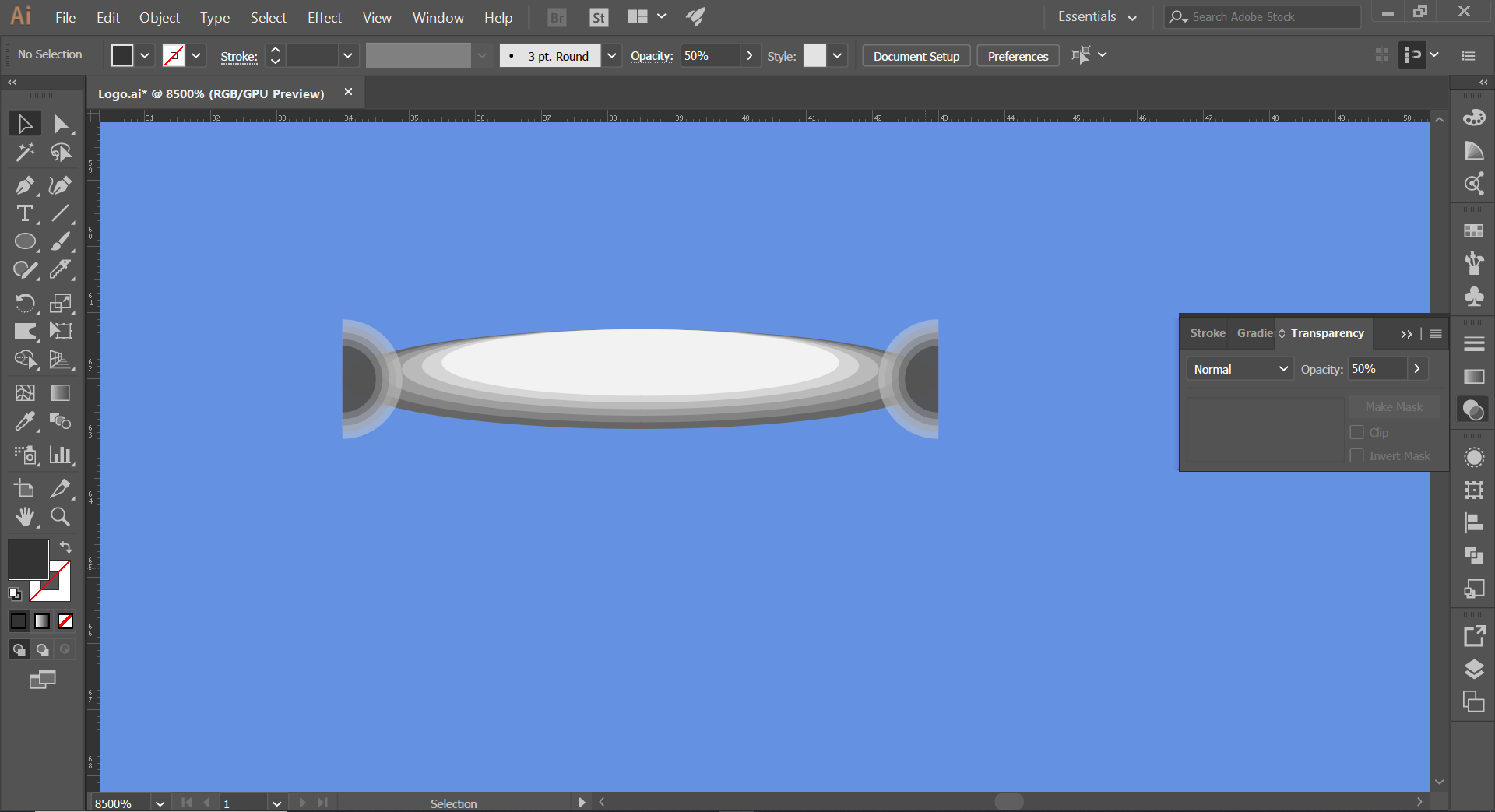Open the Normal blending mode dropdown
The width and height of the screenshot is (1495, 812).
(x=1240, y=369)
